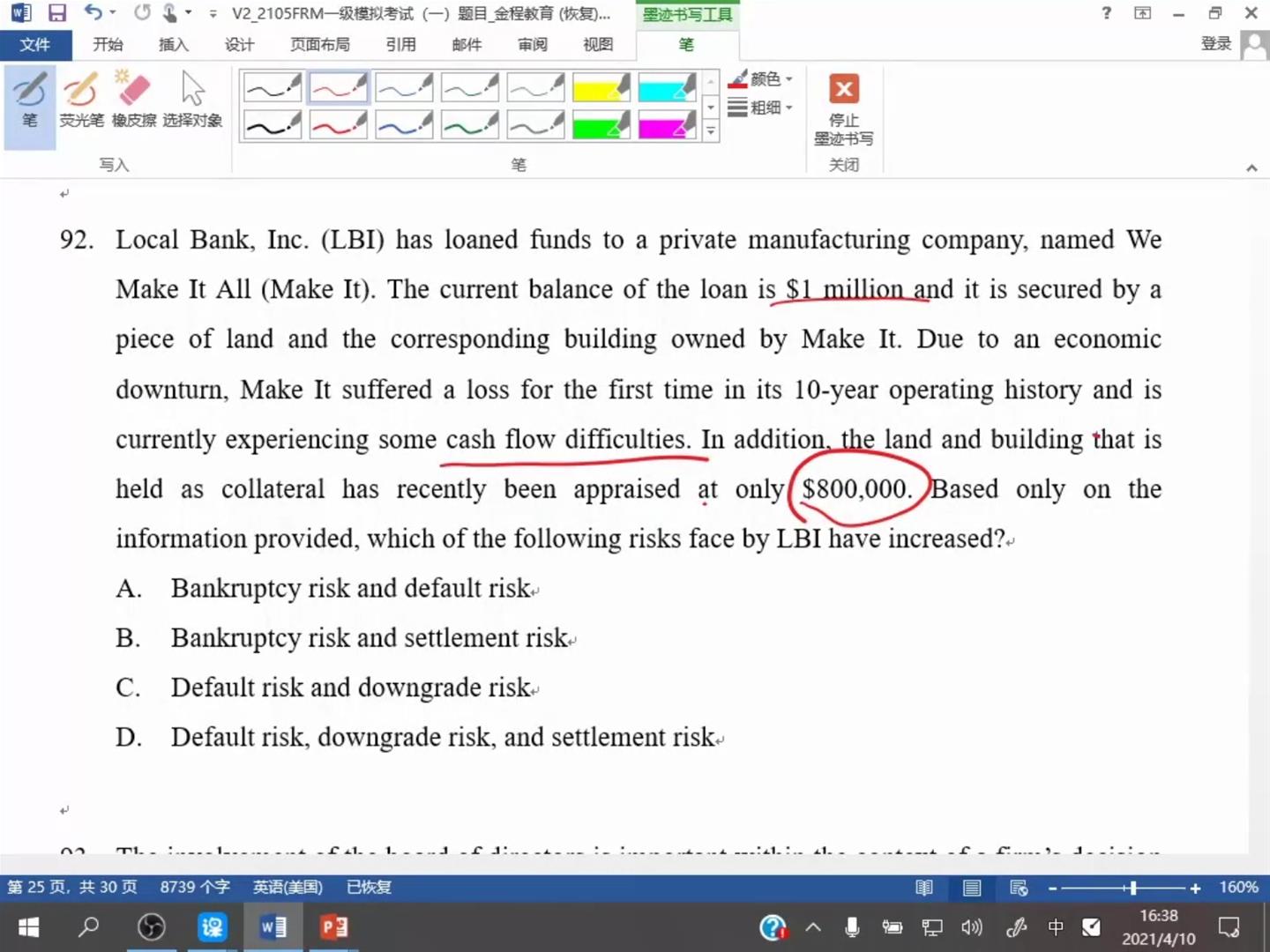Image resolution: width=1270 pixels, height=952 pixels.
Task: Switch to Read Mode view in status bar
Action: click(x=924, y=888)
